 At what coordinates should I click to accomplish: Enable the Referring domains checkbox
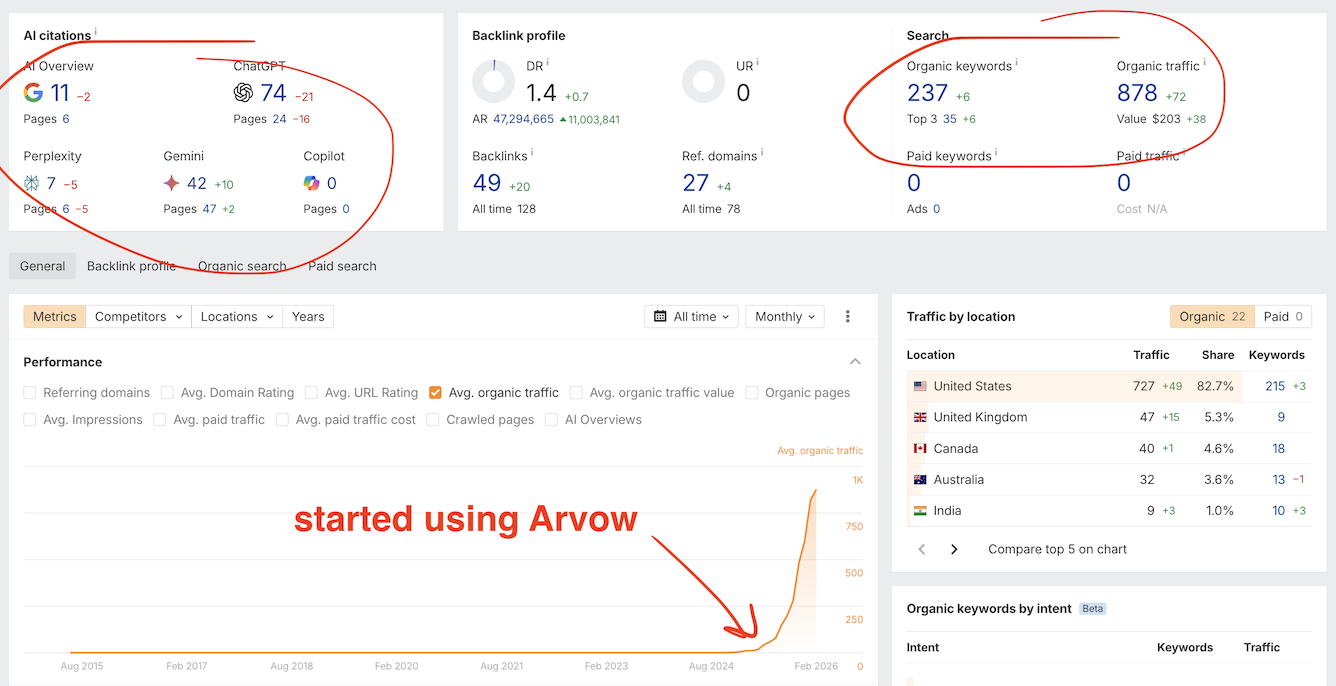[30, 393]
